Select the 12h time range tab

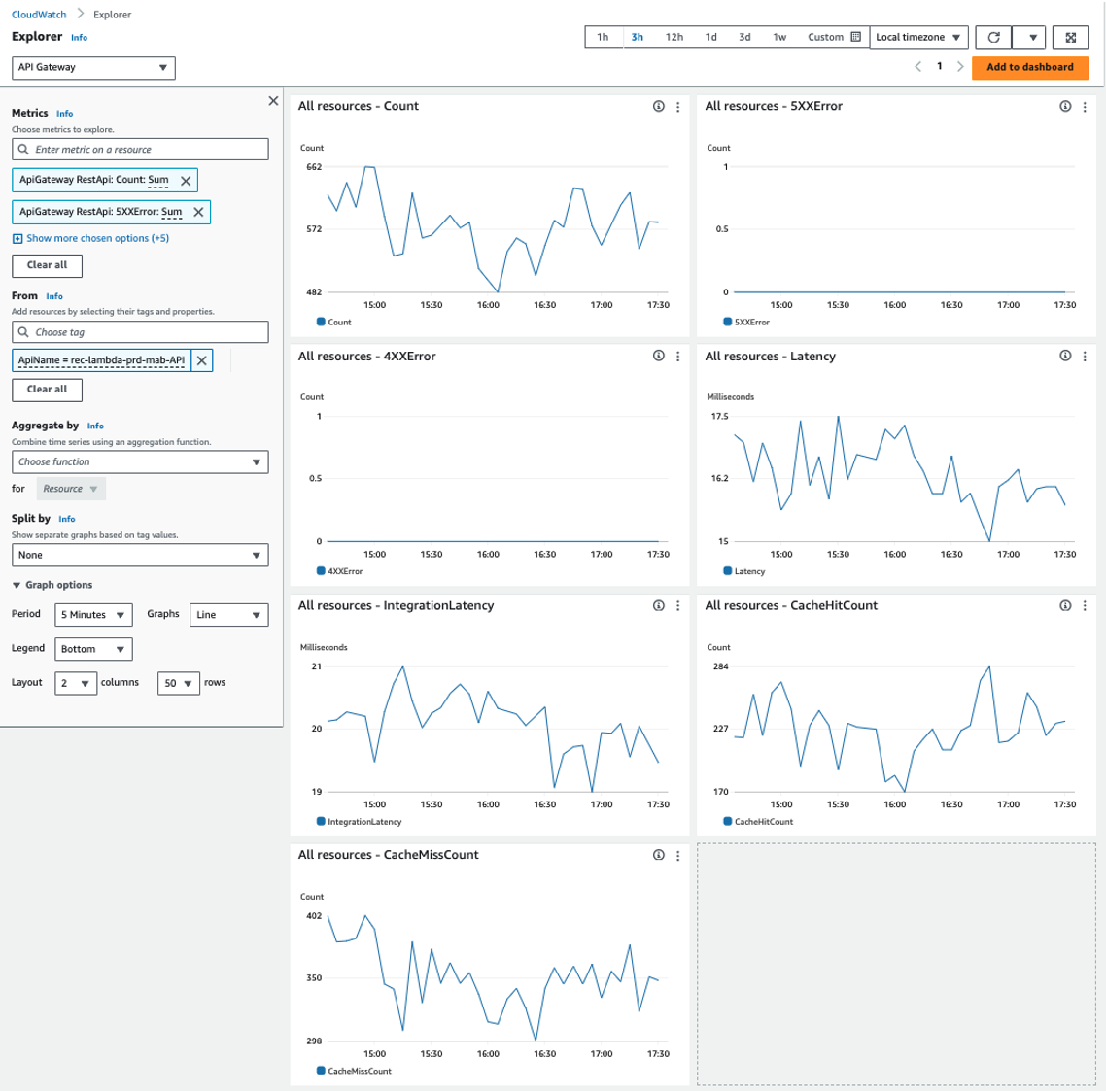(674, 38)
